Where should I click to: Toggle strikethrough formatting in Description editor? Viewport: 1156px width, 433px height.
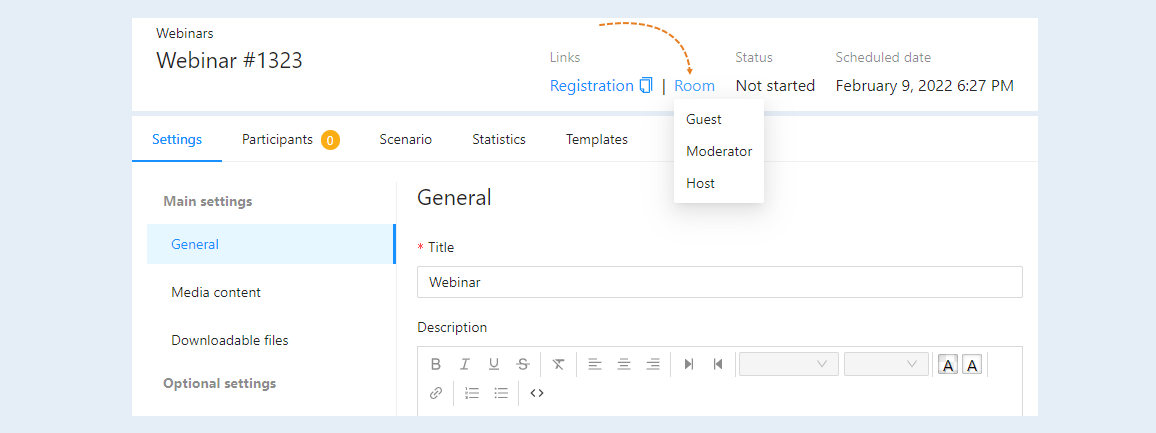point(523,364)
